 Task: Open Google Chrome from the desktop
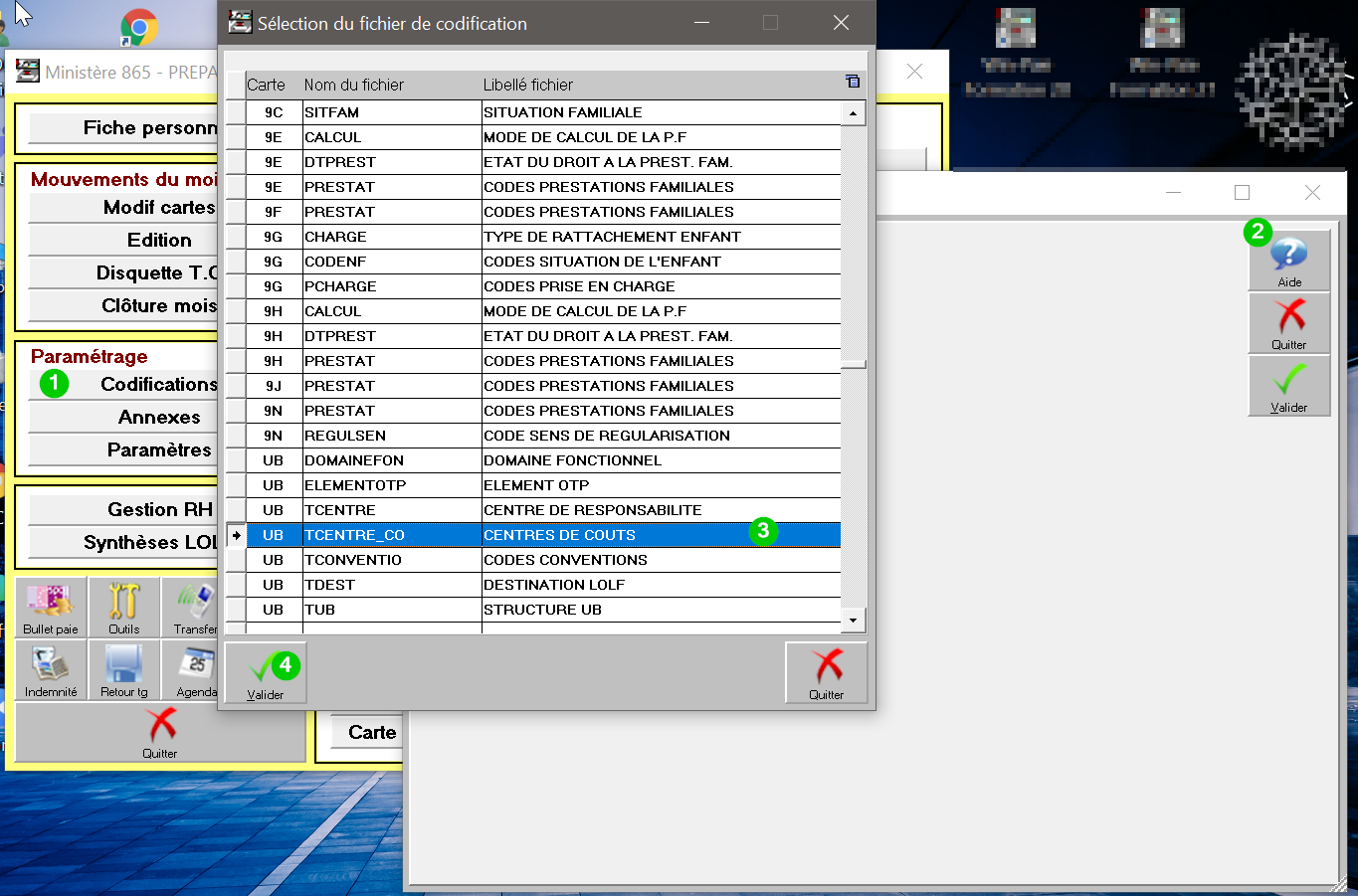tap(139, 27)
